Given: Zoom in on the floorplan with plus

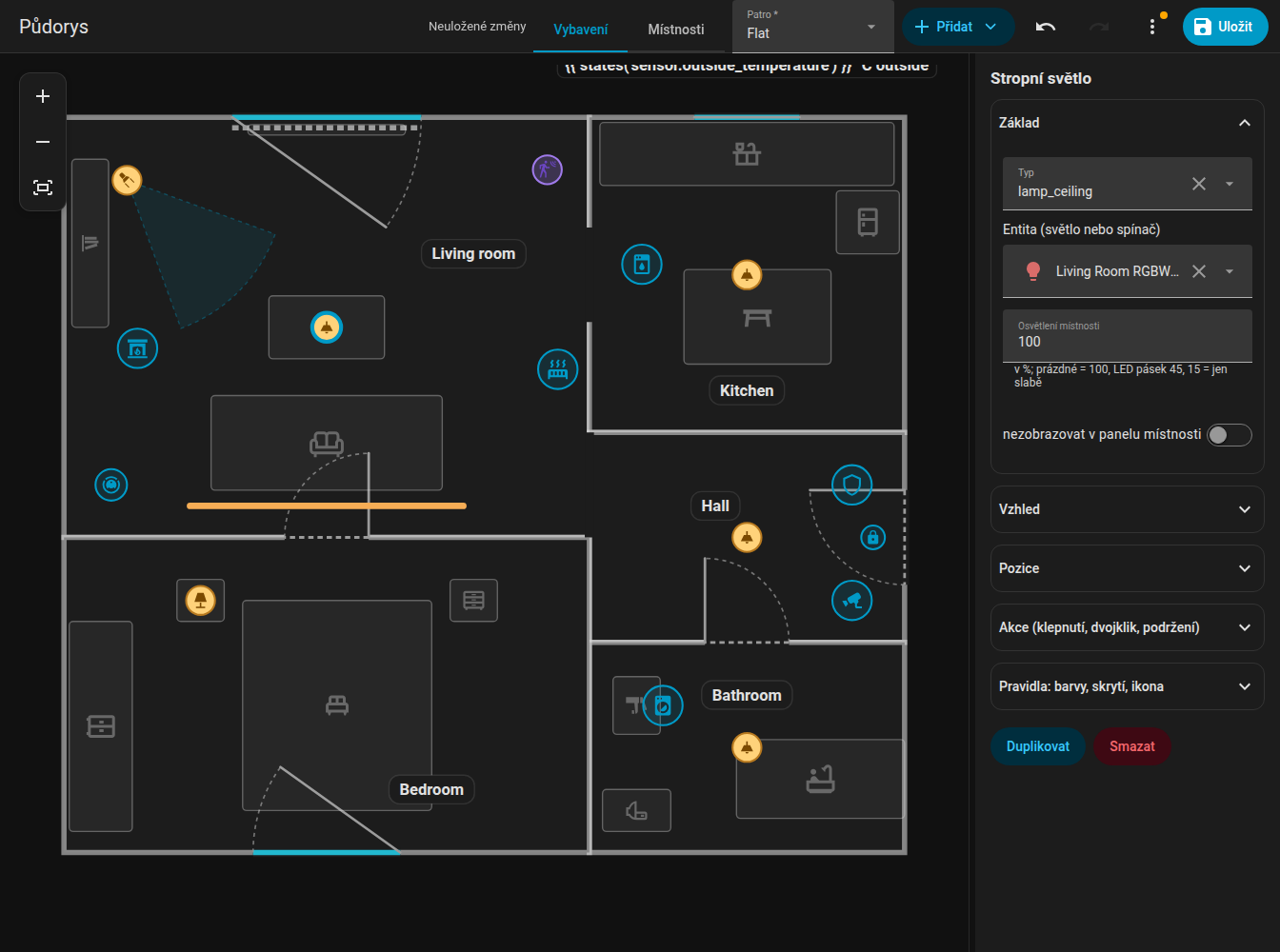Looking at the screenshot, I should (43, 96).
